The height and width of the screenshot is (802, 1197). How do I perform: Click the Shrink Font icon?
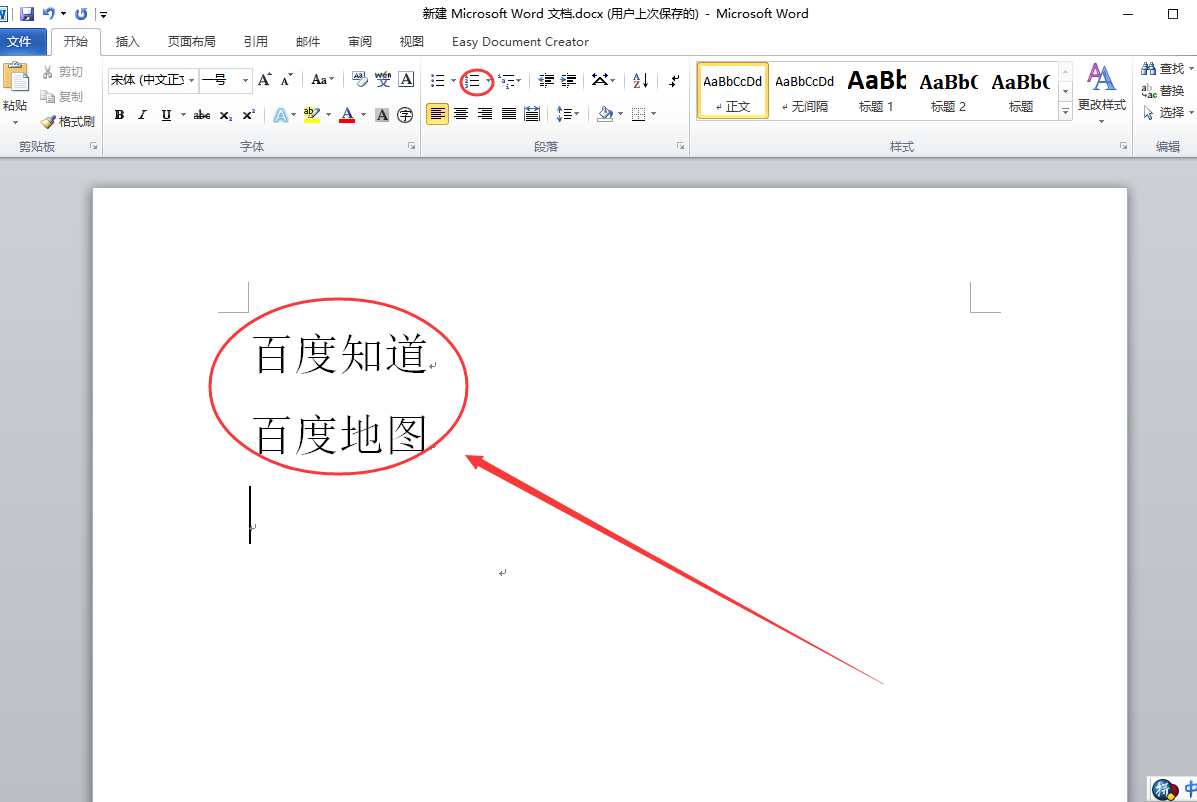286,79
